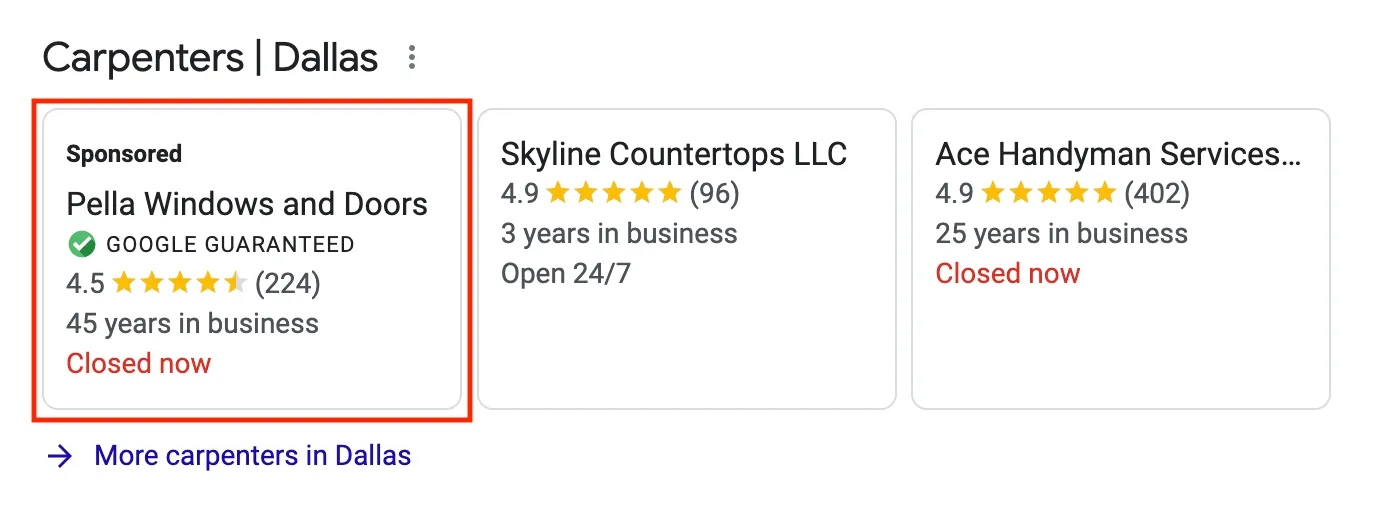Open the More carpenters in Dallas link

(x=252, y=457)
